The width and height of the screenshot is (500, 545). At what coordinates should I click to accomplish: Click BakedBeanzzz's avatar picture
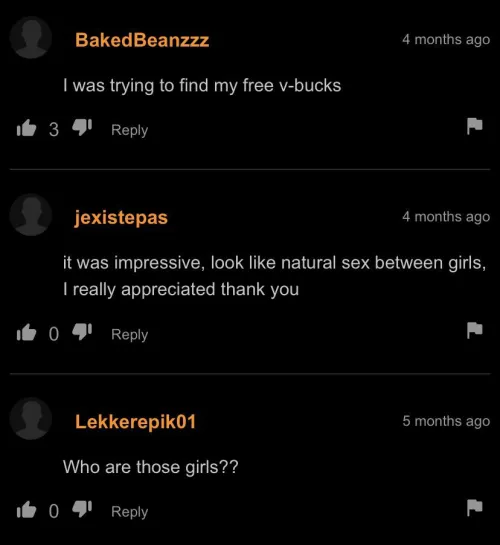pos(31,37)
